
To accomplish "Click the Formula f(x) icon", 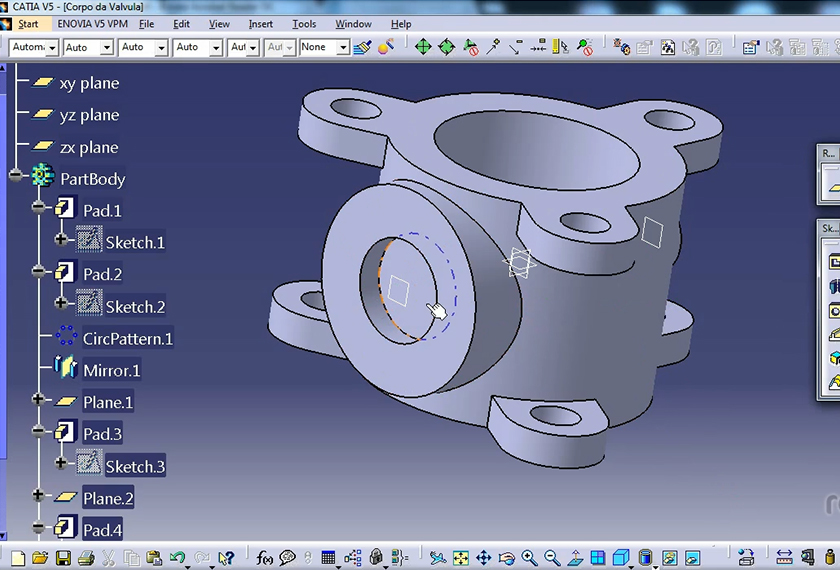I will 264,558.
